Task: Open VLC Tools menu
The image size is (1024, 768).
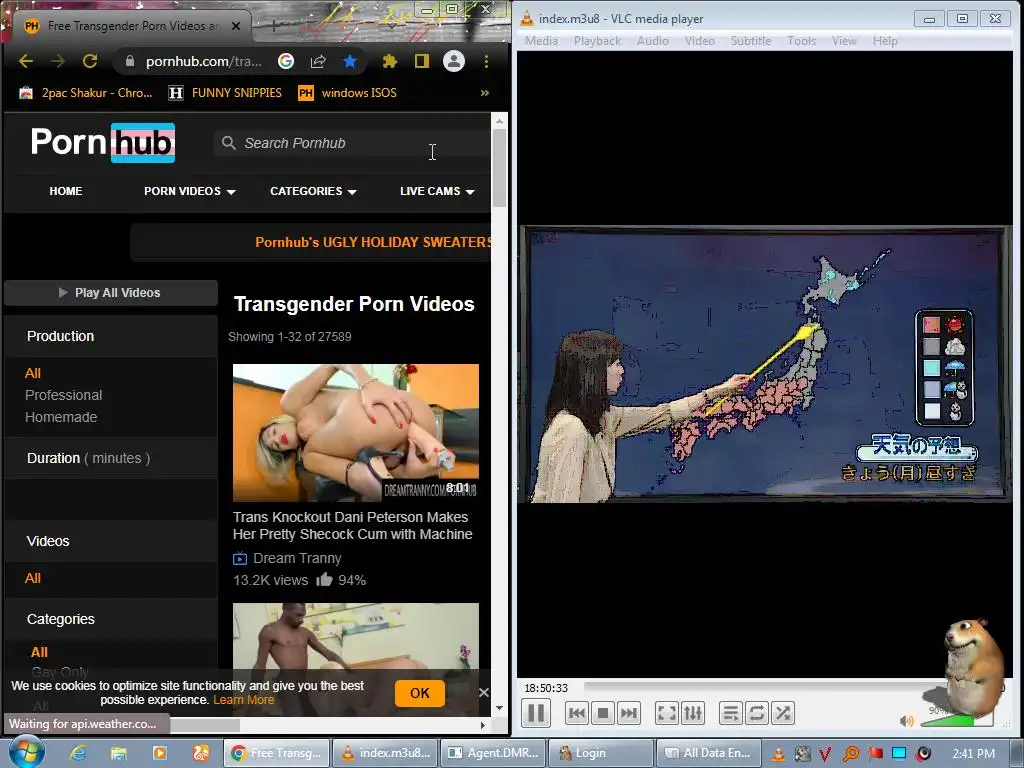Action: 801,40
